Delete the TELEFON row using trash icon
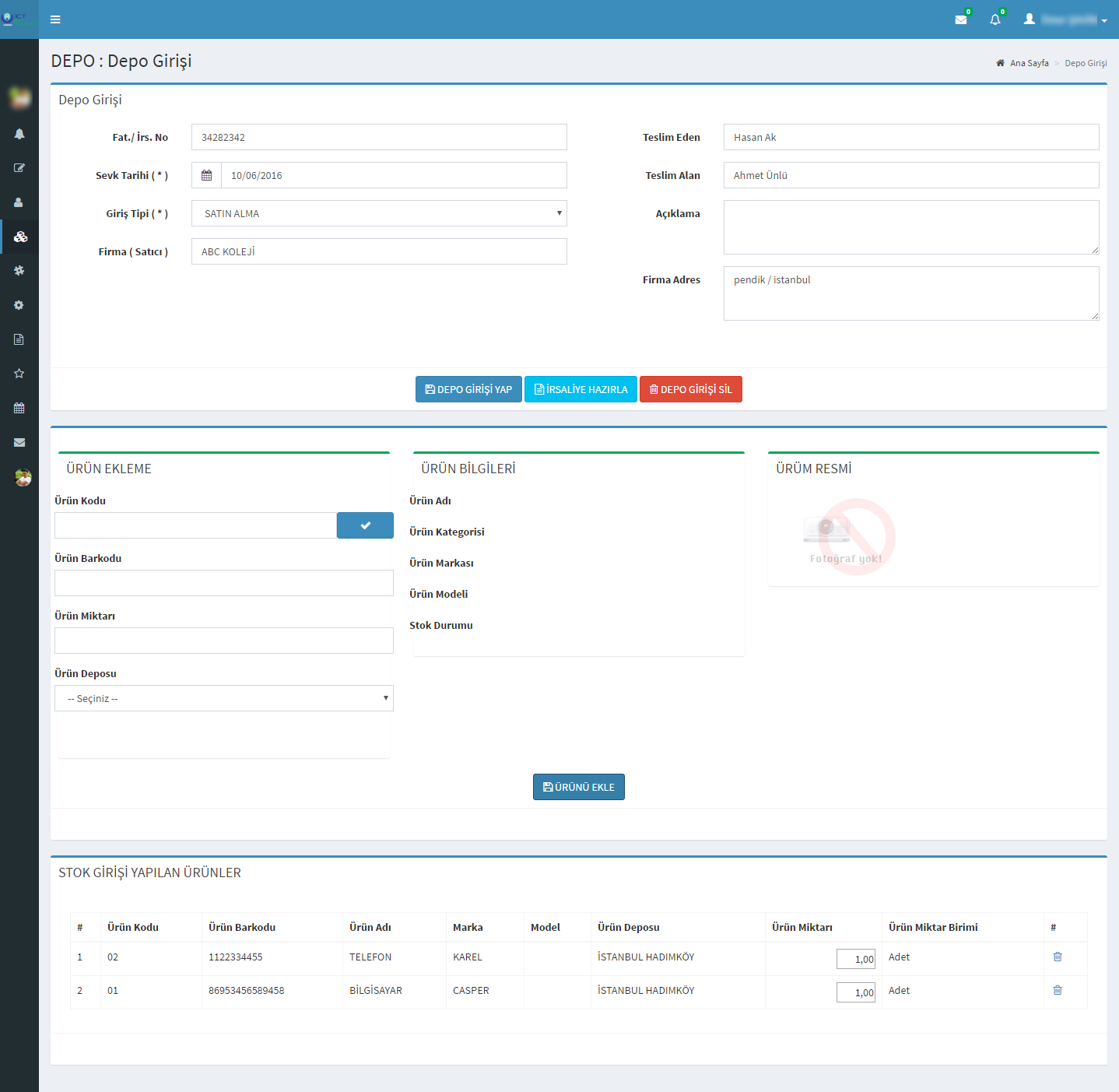This screenshot has height=1092, width=1119. pyautogui.click(x=1057, y=957)
